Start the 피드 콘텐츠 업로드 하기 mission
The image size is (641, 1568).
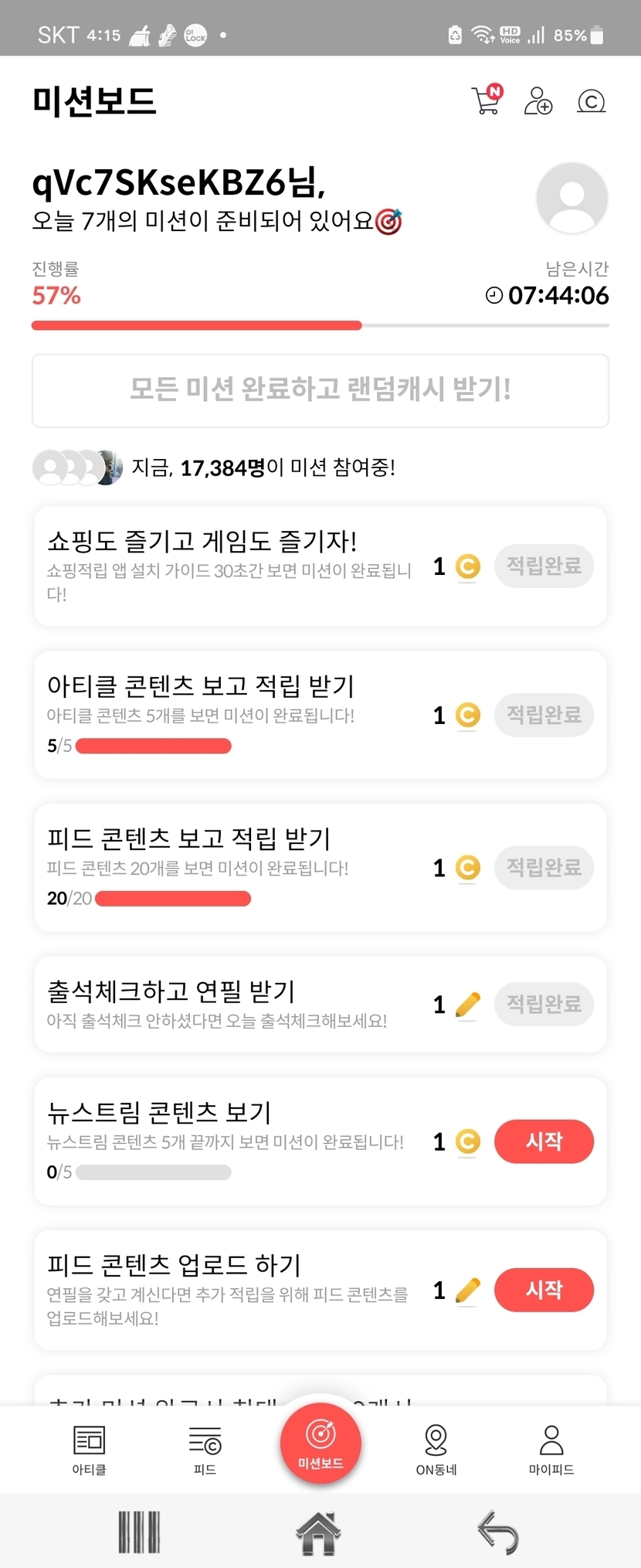544,1290
